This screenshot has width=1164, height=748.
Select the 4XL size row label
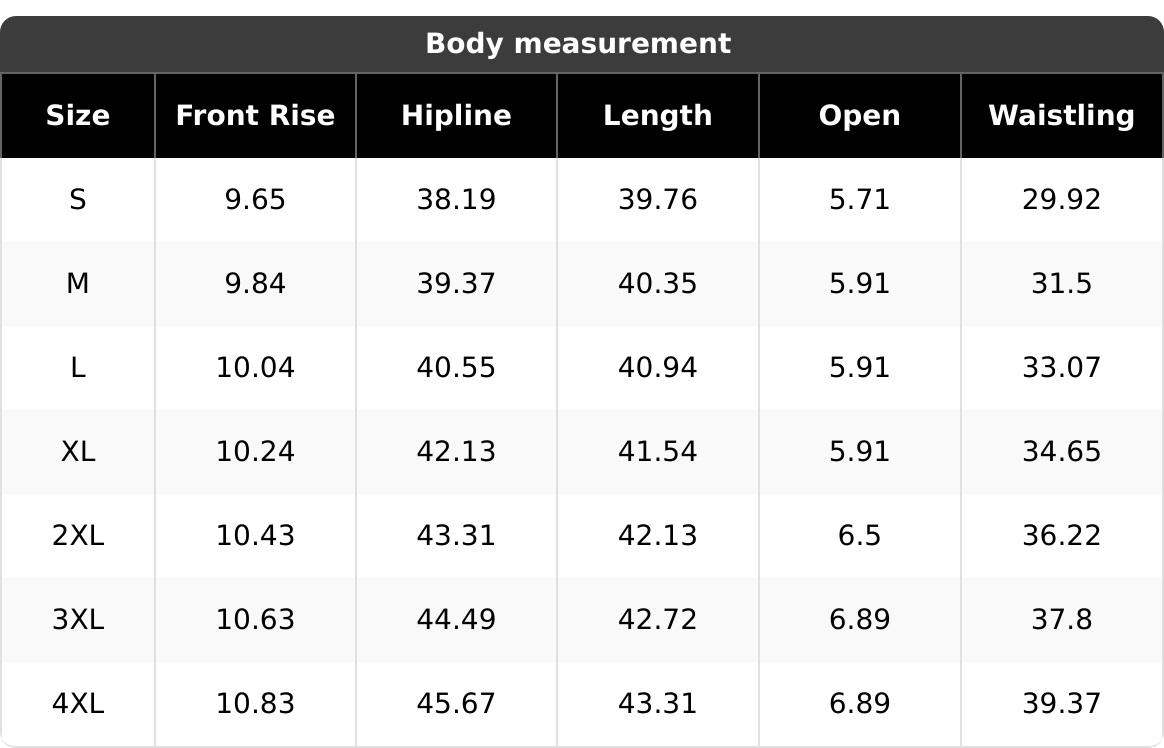pos(78,704)
